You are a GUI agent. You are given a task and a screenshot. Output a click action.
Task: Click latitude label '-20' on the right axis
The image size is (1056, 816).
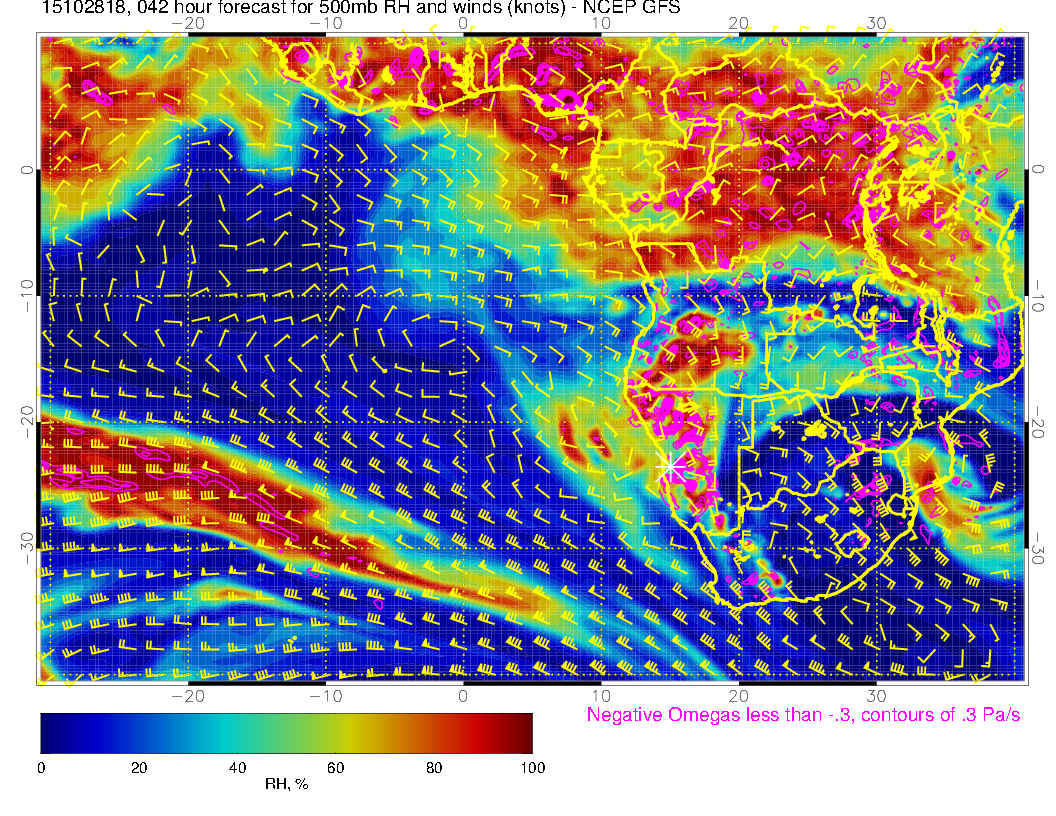[1038, 422]
